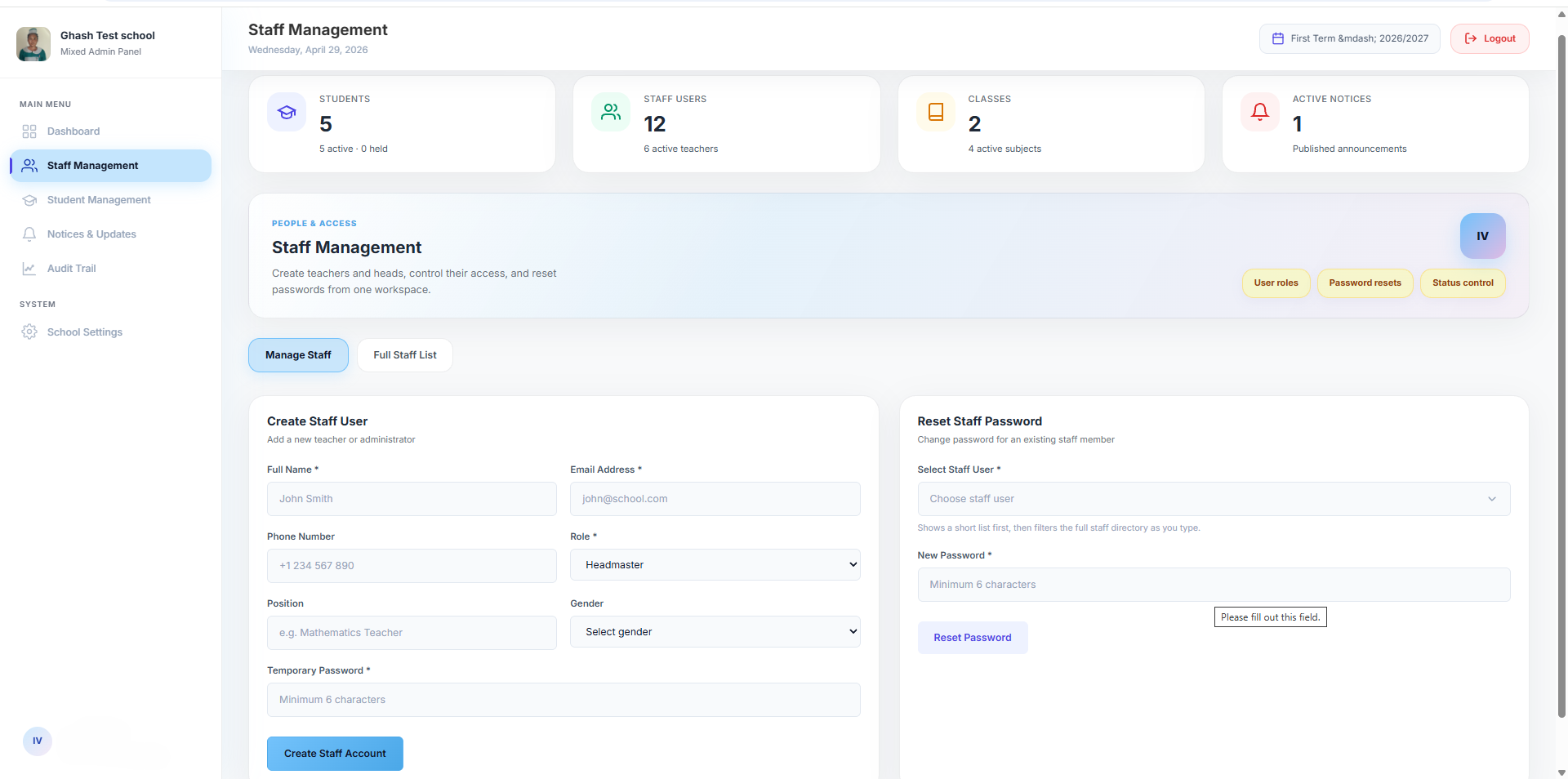Viewport: 1568px width, 779px height.
Task: Open the Choose staff user dropdown
Action: [1214, 499]
